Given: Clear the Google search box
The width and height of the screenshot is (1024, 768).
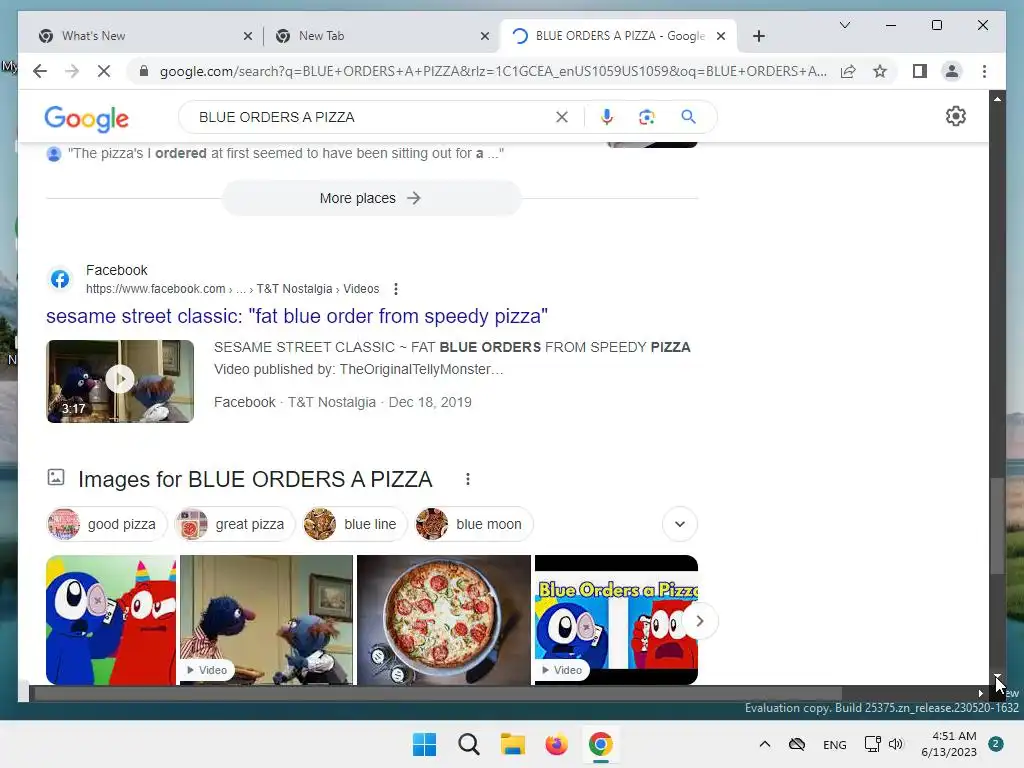Looking at the screenshot, I should tap(562, 117).
